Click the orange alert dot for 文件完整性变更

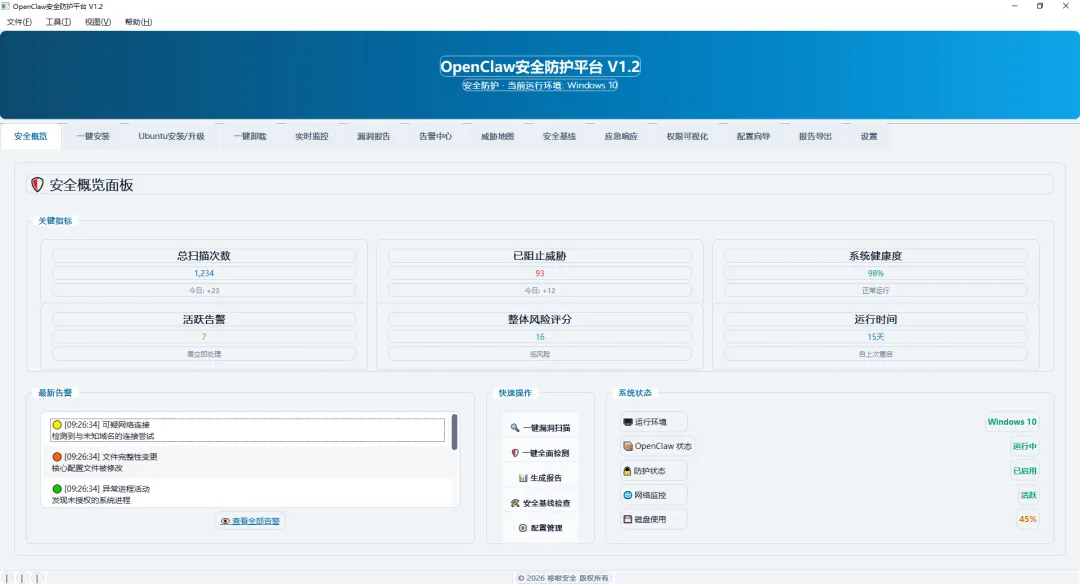point(57,457)
